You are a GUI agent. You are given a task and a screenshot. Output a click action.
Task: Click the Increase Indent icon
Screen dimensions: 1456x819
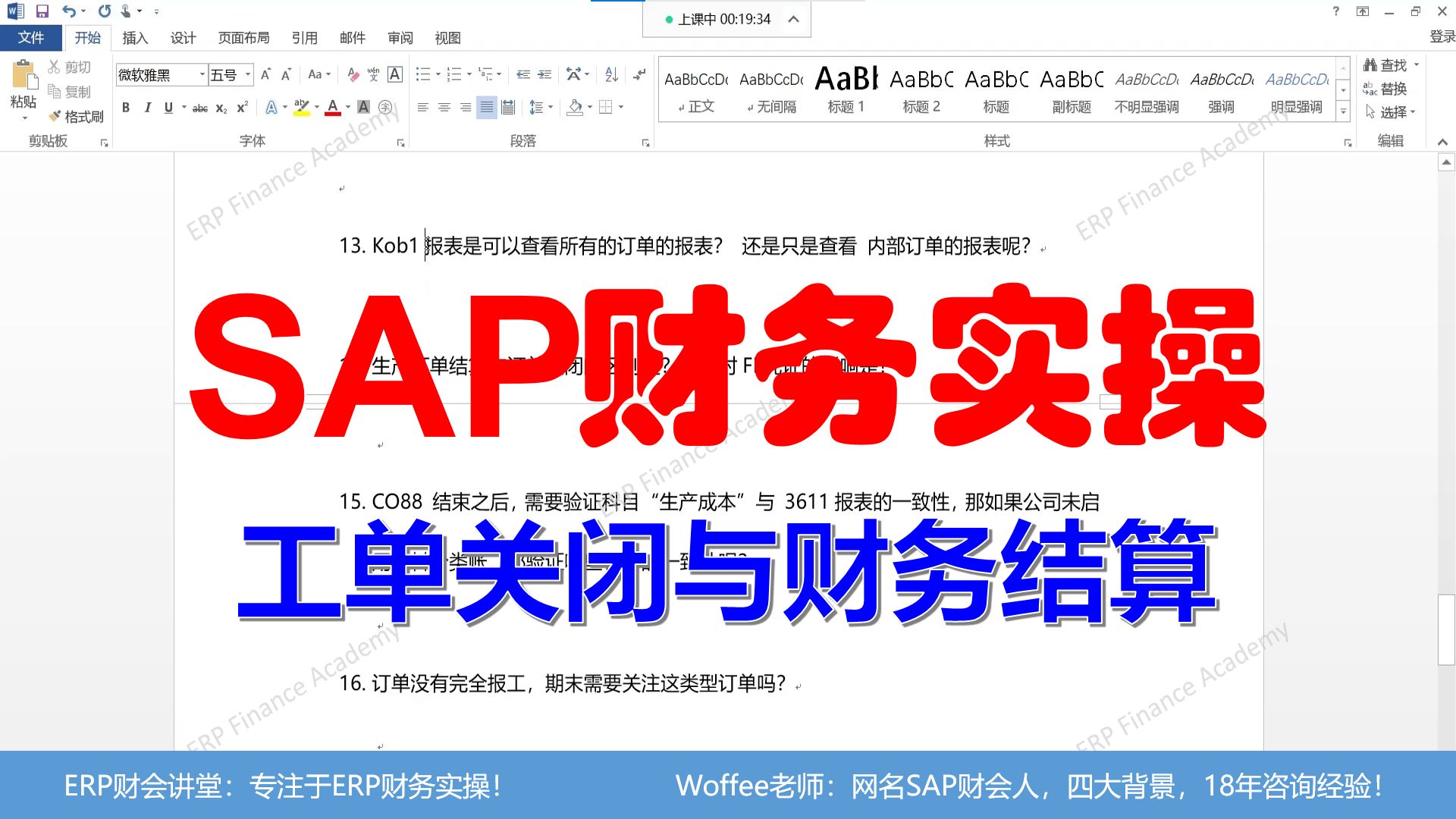pos(544,74)
